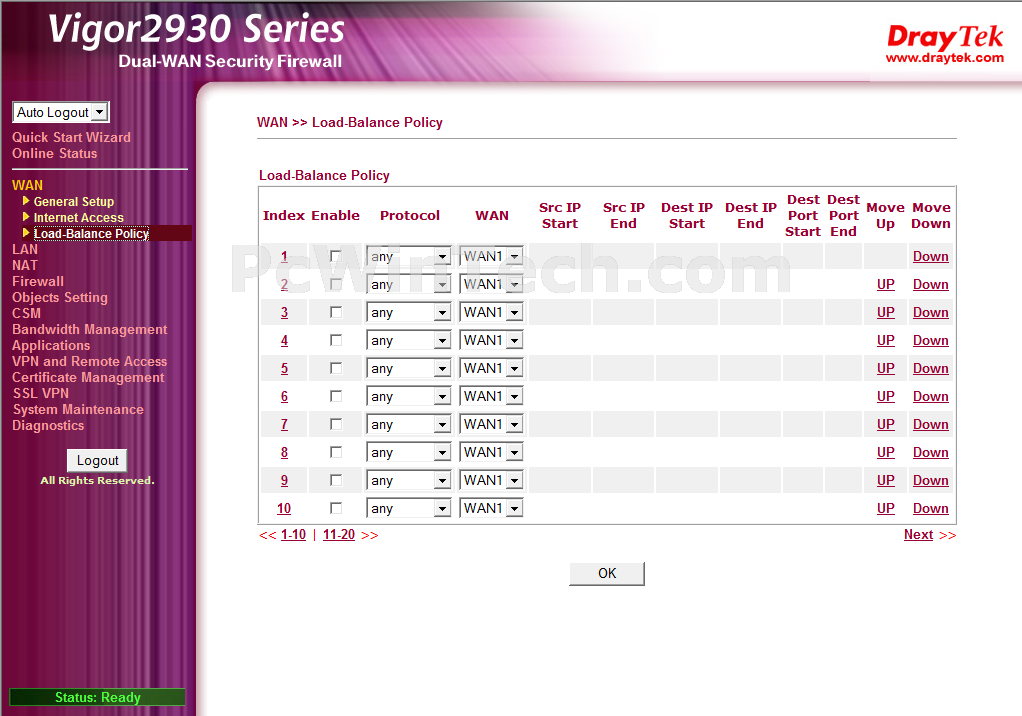The height and width of the screenshot is (716, 1022).
Task: Toggle the Enable checkbox for index 6
Action: point(336,396)
